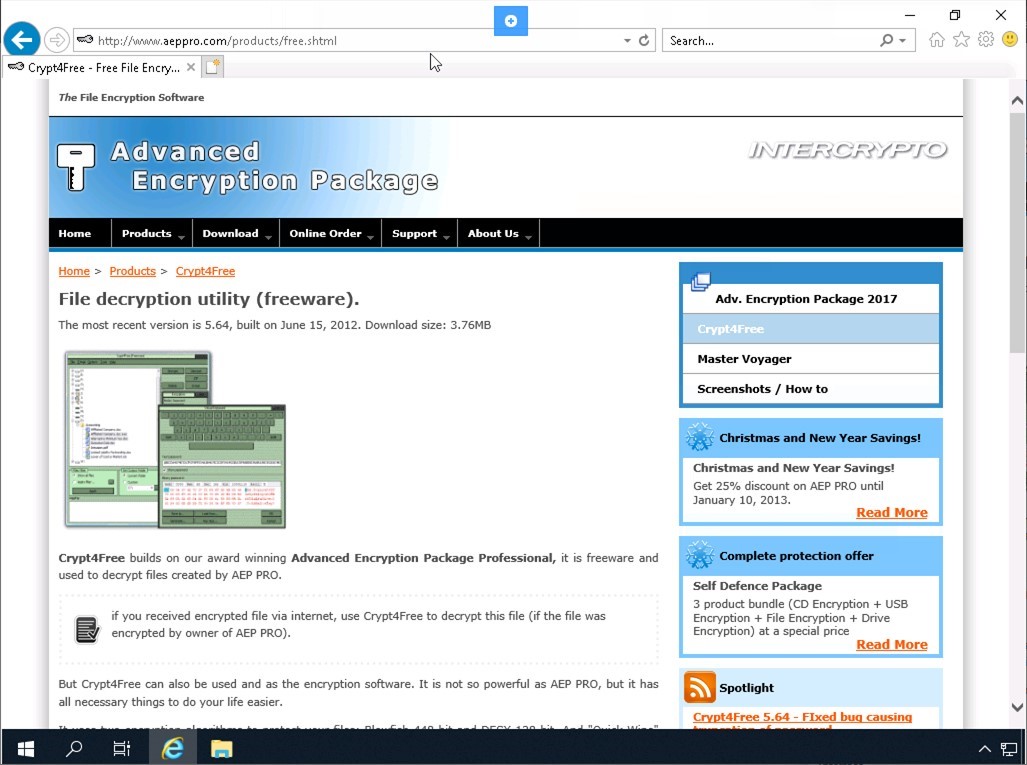Image resolution: width=1027 pixels, height=765 pixels.
Task: Open Favorites star icon
Action: [961, 40]
